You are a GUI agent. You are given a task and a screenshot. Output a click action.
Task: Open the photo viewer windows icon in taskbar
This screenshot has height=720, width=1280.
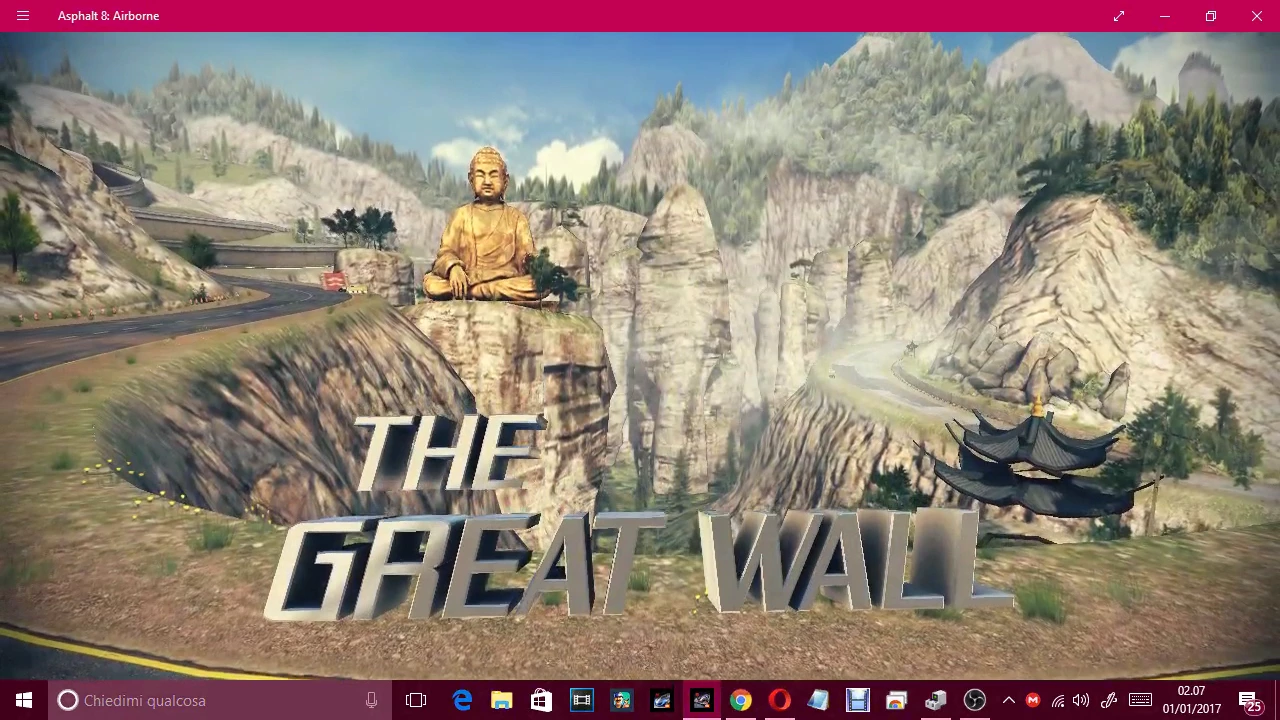896,701
